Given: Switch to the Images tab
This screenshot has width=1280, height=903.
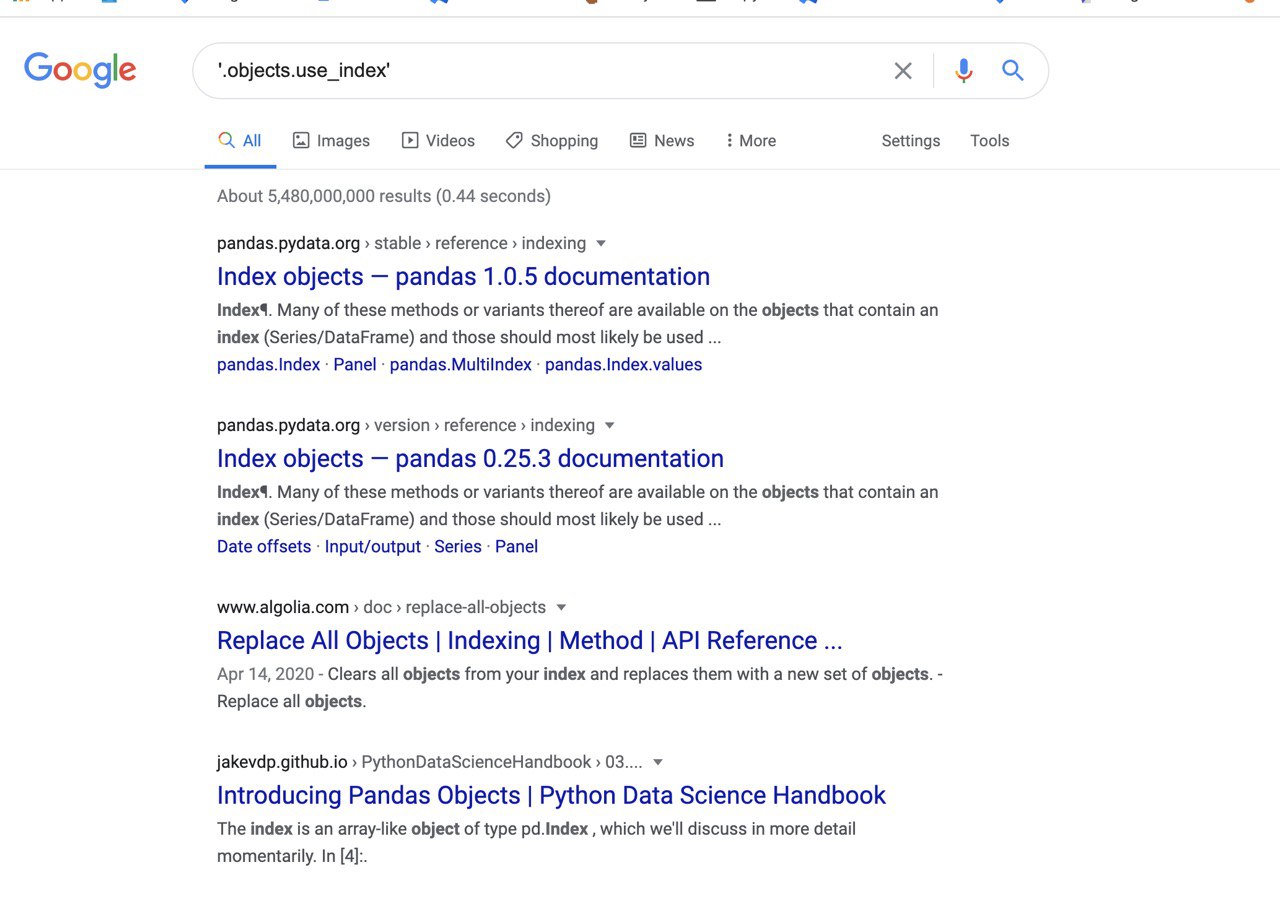Looking at the screenshot, I should 331,141.
